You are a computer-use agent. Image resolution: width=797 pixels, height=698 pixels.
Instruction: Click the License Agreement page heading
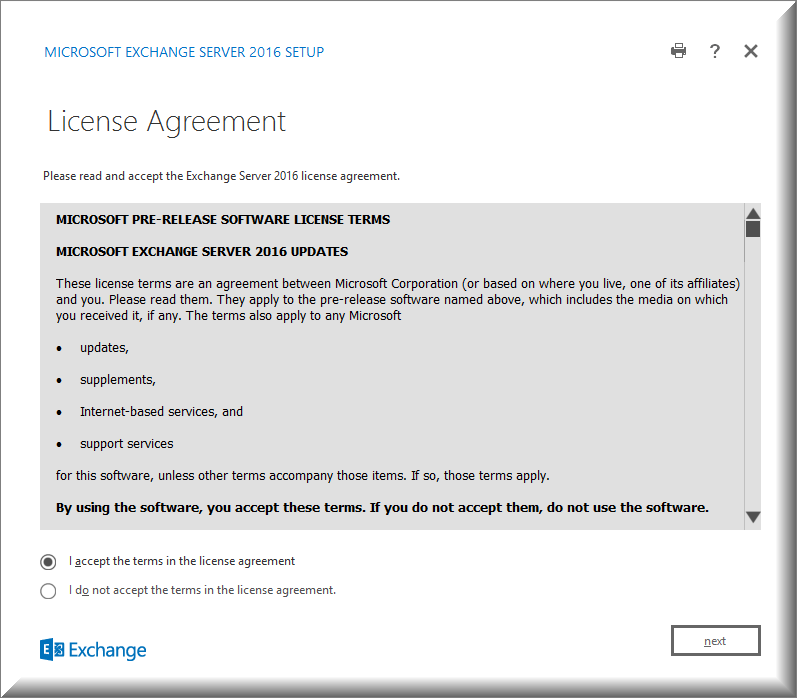coord(167,121)
